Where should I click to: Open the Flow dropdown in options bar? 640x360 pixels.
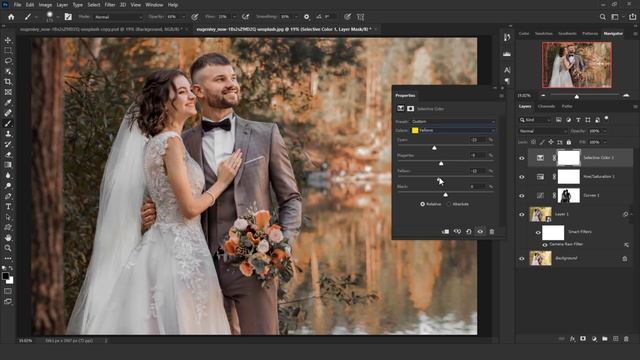pyautogui.click(x=234, y=17)
